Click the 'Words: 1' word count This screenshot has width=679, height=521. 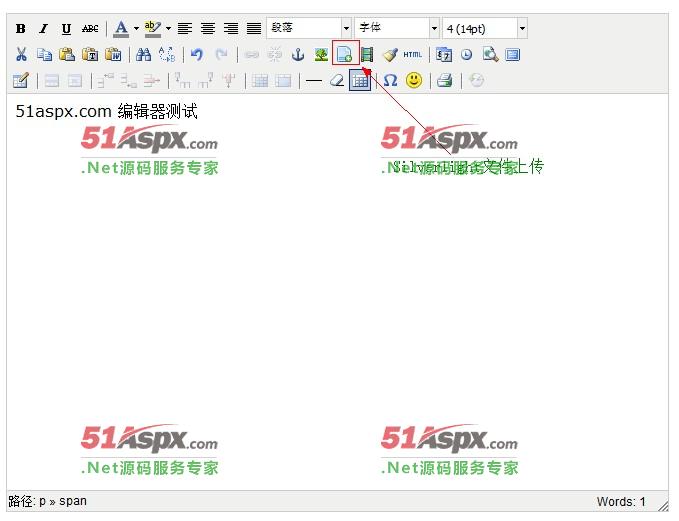click(621, 502)
